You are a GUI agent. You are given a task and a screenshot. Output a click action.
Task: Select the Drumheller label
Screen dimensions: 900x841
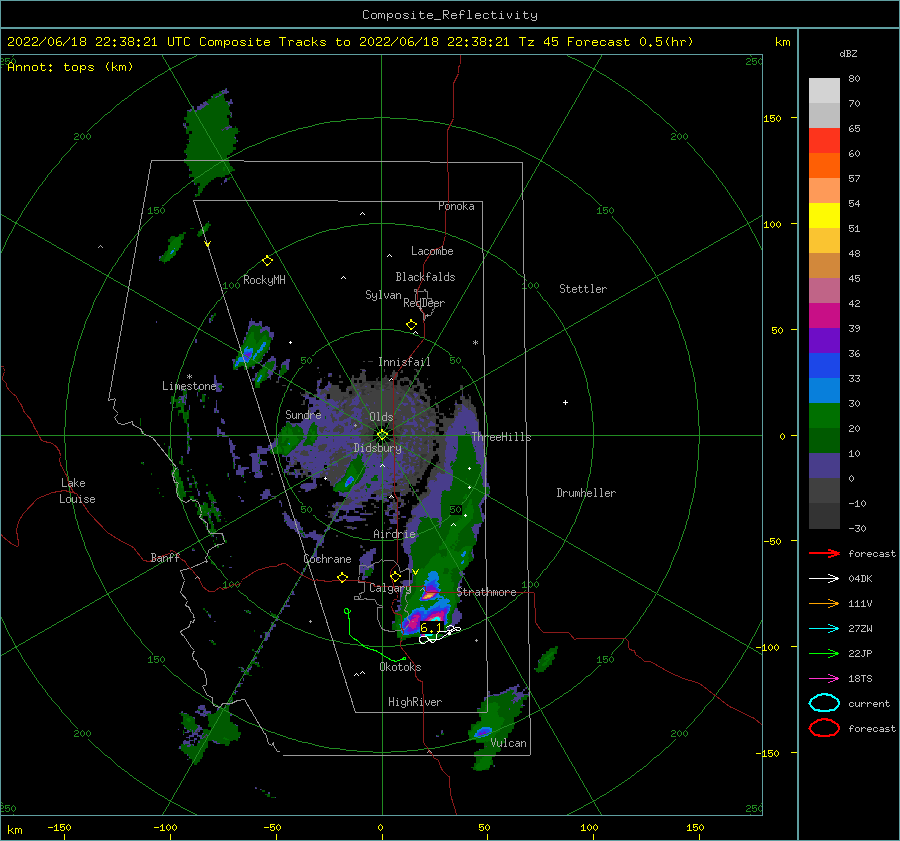[586, 493]
